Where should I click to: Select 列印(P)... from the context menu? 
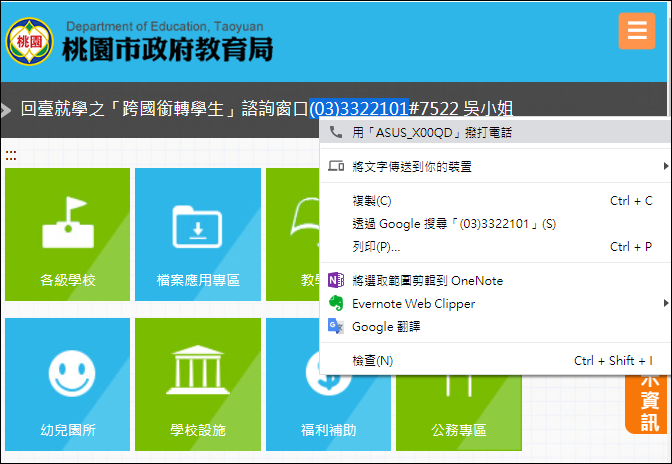pos(495,247)
